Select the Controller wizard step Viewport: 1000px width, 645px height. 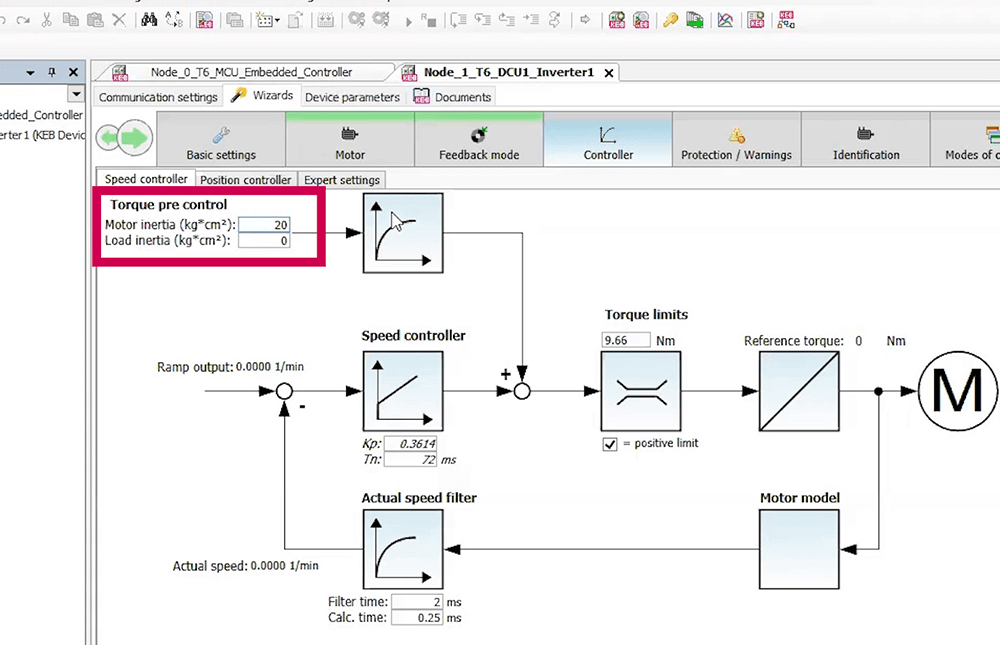(608, 140)
